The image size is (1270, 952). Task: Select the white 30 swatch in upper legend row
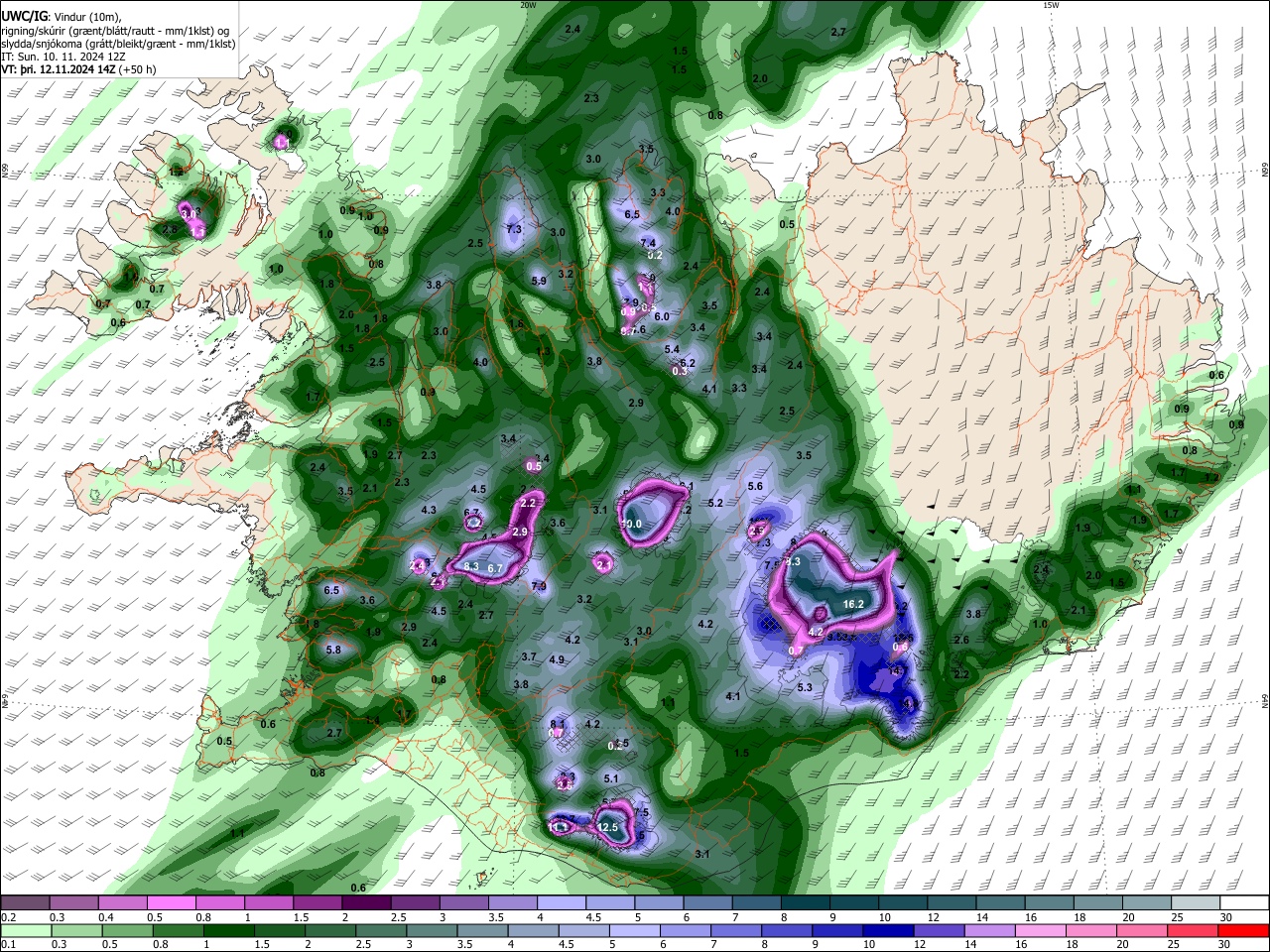click(1244, 903)
